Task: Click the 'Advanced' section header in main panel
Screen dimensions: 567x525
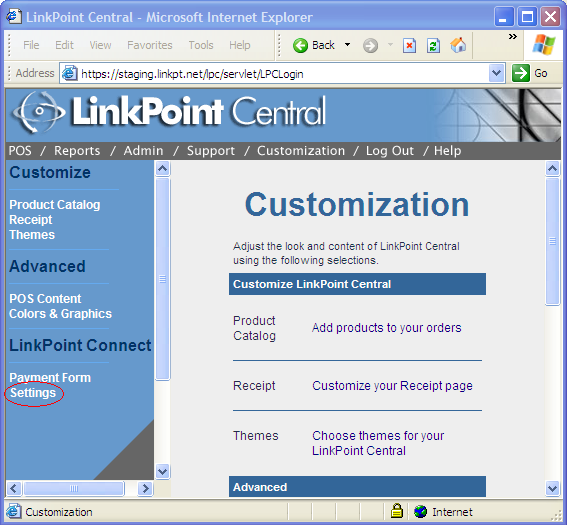Action: coord(357,487)
